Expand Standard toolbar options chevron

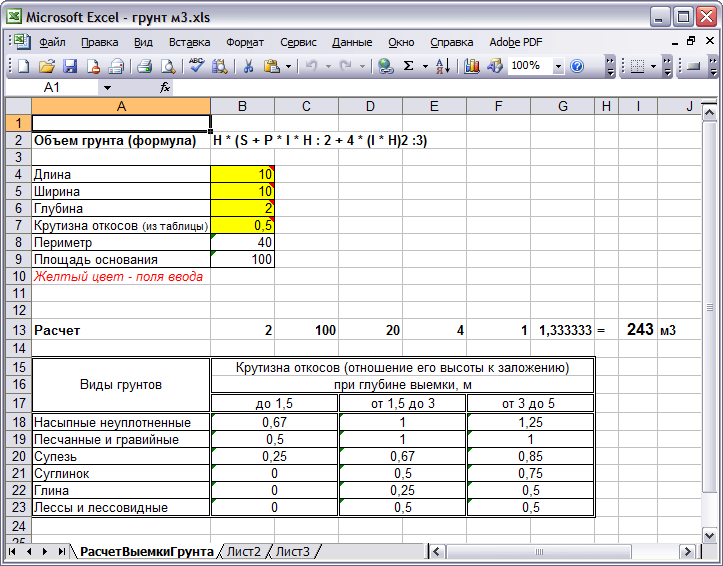[x=610, y=67]
